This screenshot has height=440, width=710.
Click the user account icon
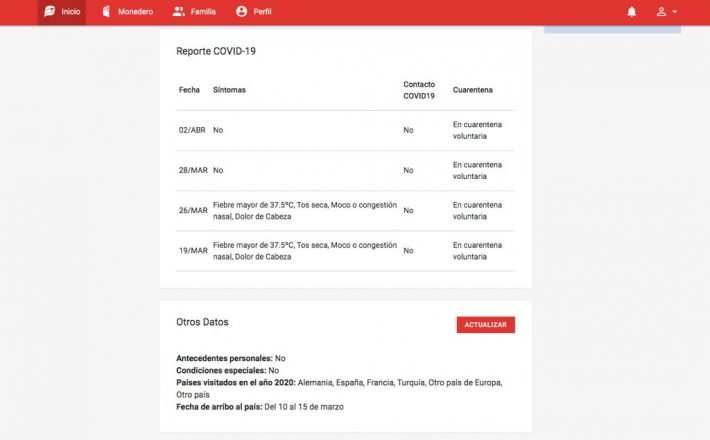point(661,12)
